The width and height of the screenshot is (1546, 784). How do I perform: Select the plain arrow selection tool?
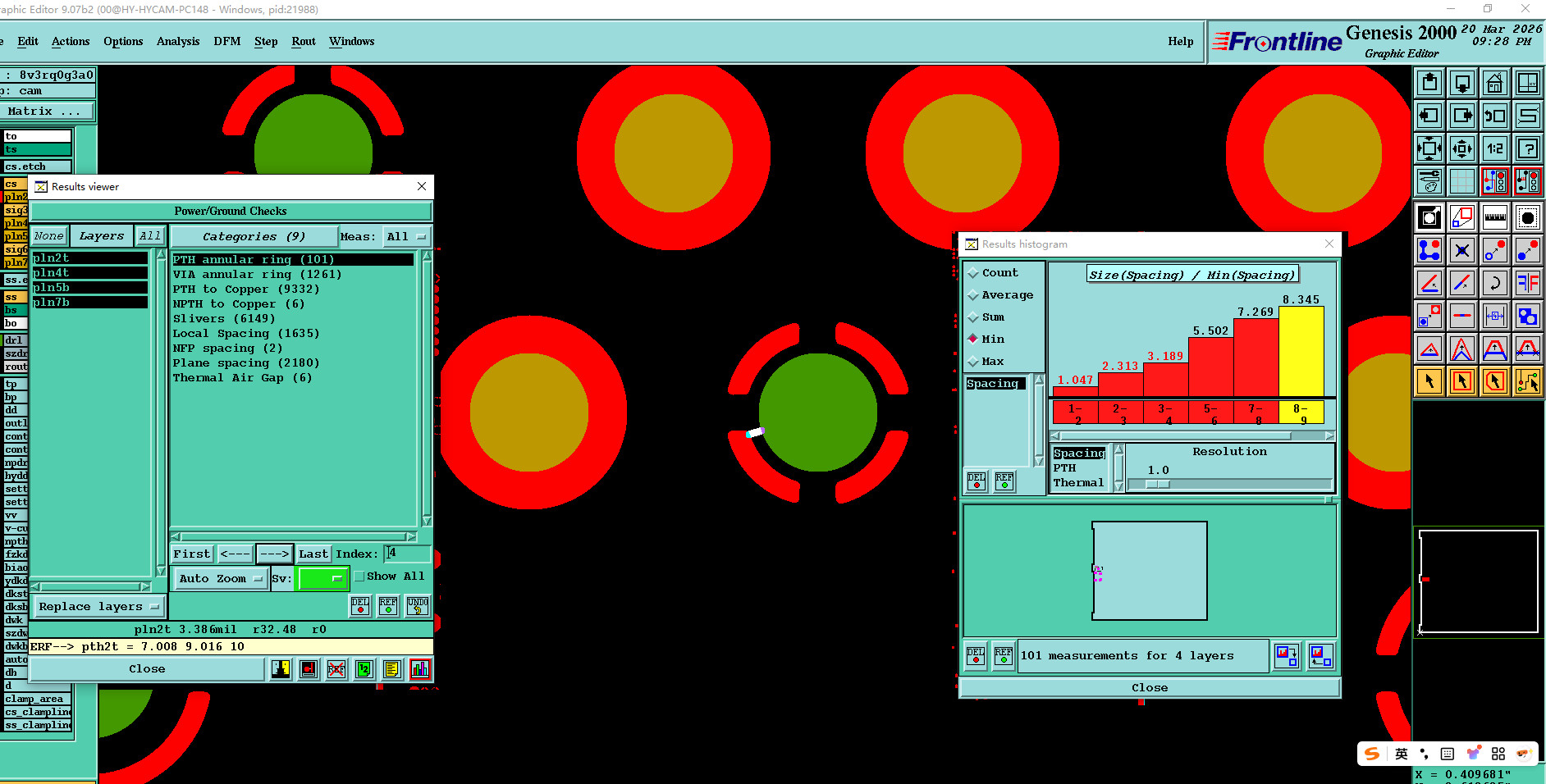(1429, 381)
